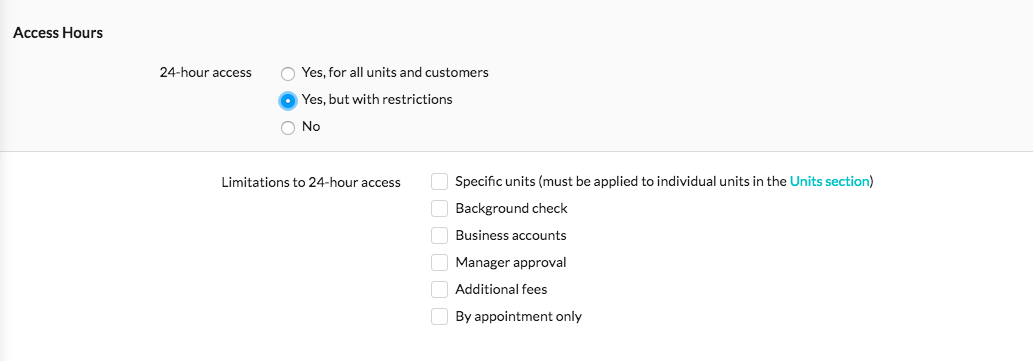
Task: Click the "Manager approval" label text
Action: (511, 262)
